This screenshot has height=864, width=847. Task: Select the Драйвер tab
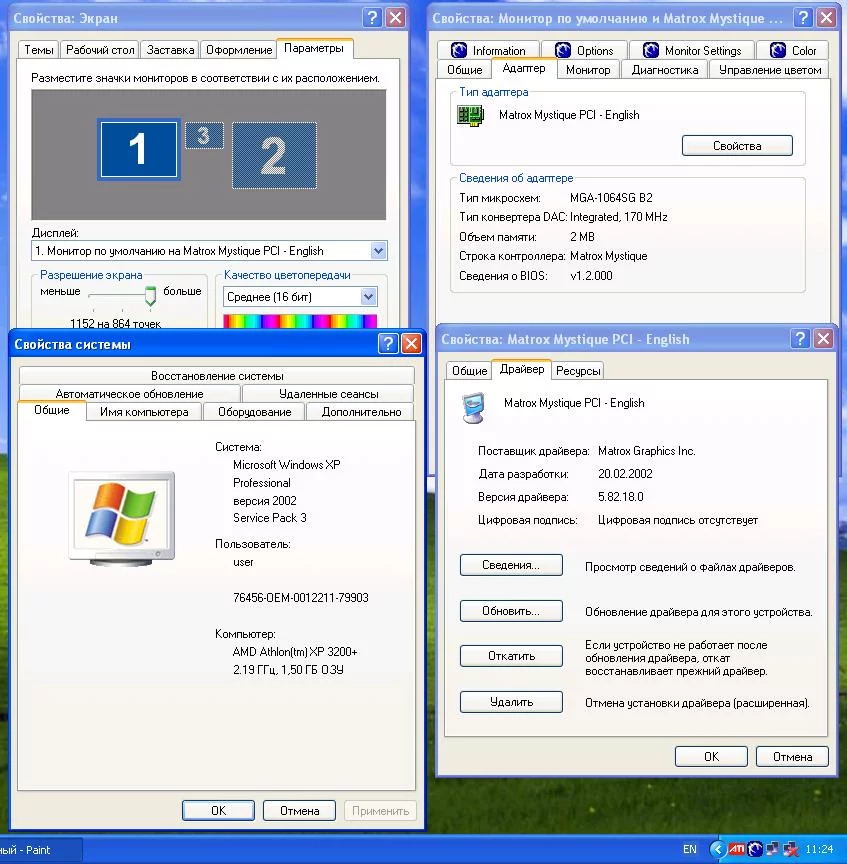pyautogui.click(x=522, y=369)
